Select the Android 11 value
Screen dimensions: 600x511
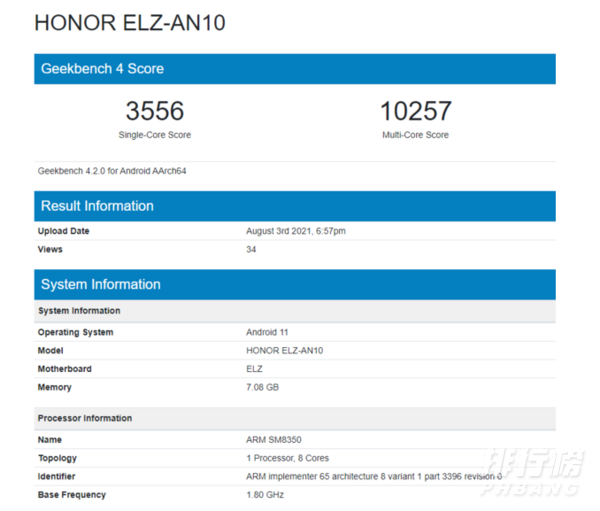point(267,332)
